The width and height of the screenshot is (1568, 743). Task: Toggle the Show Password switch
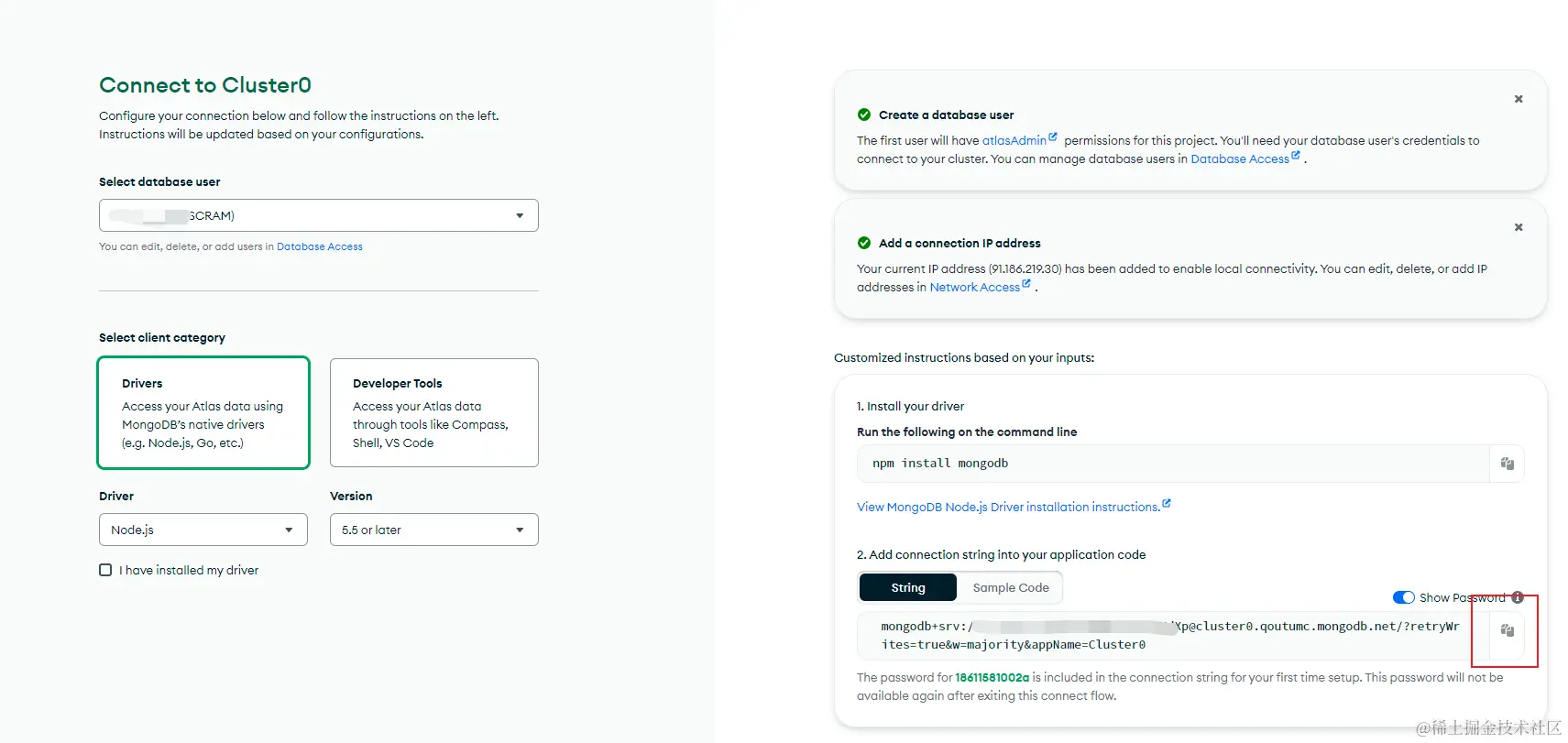tap(1404, 597)
